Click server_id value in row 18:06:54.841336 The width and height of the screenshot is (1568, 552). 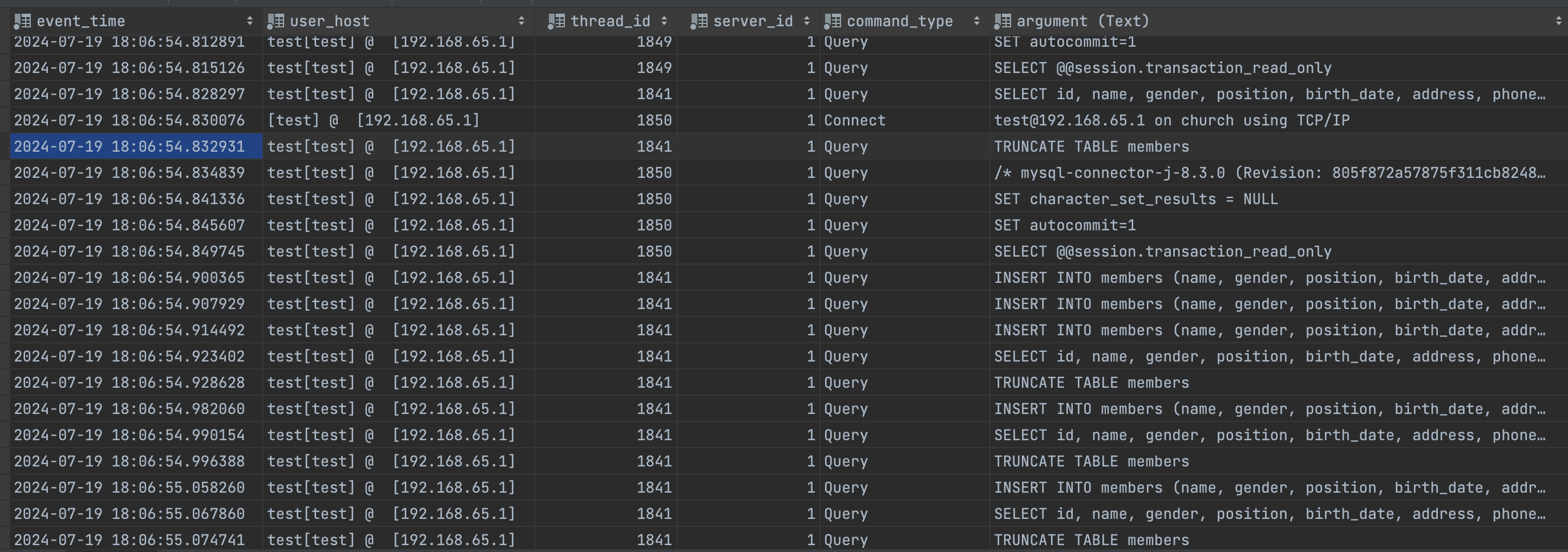click(x=748, y=199)
